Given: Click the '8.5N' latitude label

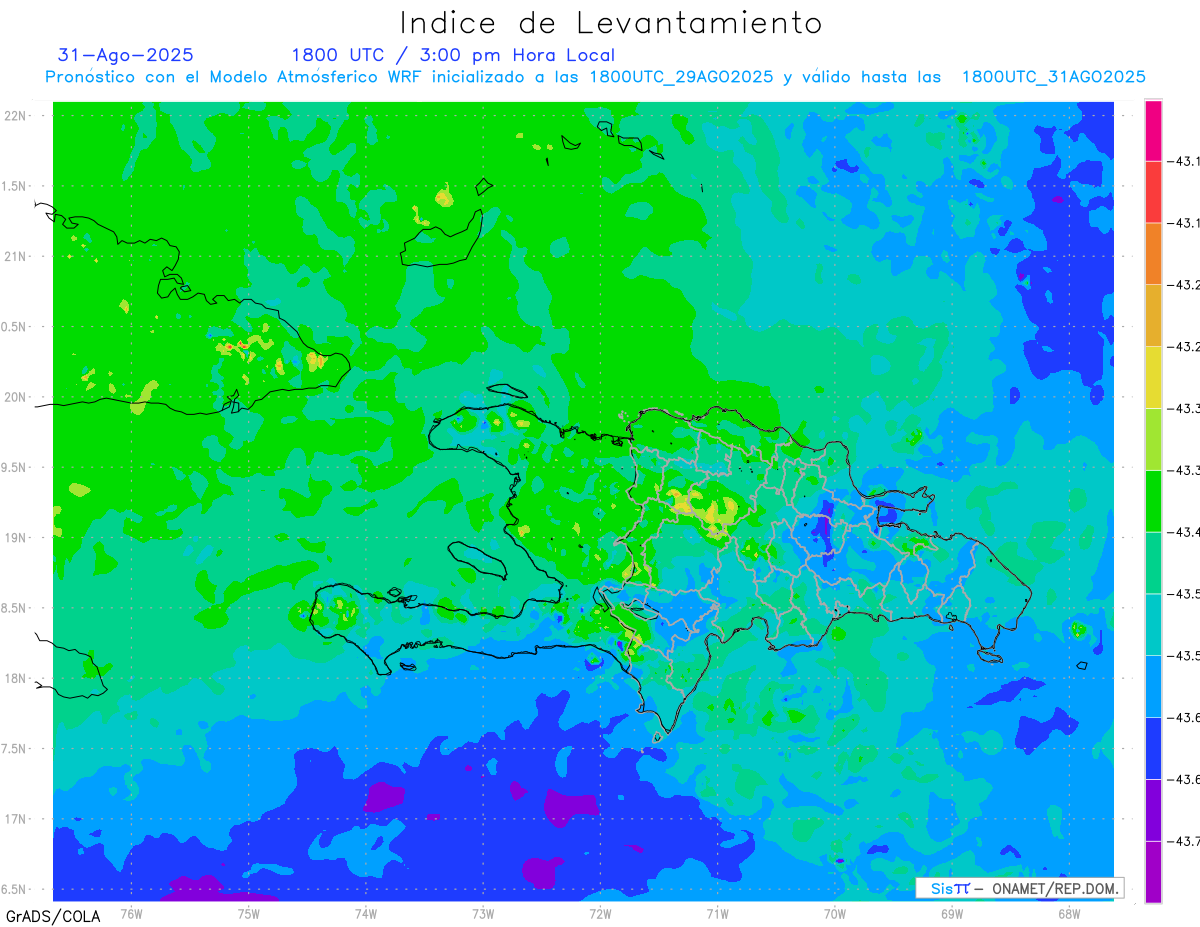Looking at the screenshot, I should tap(15, 608).
